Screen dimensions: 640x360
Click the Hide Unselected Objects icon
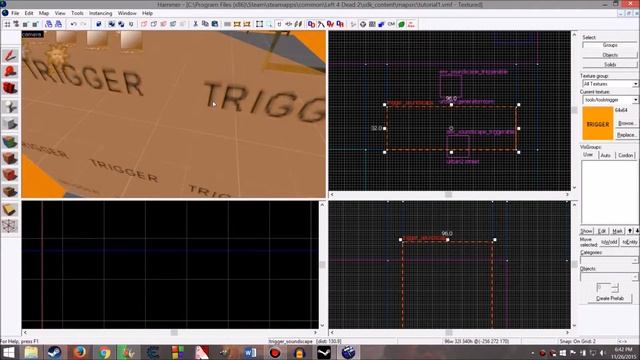pos(154,24)
